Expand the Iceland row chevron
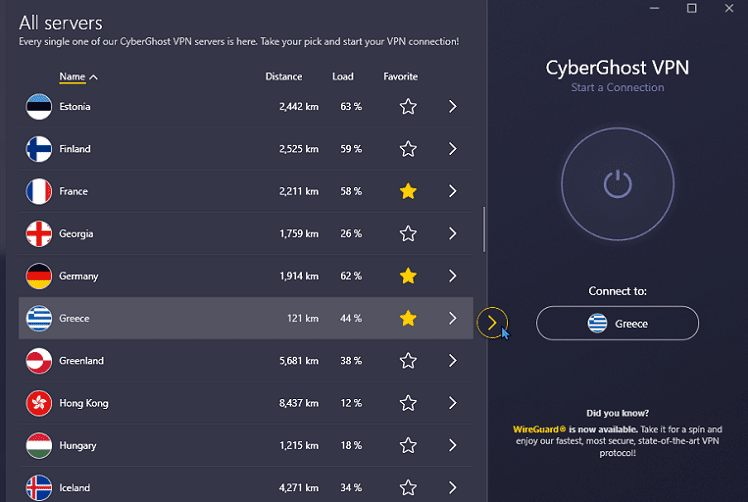The width and height of the screenshot is (748, 502). pyautogui.click(x=453, y=488)
